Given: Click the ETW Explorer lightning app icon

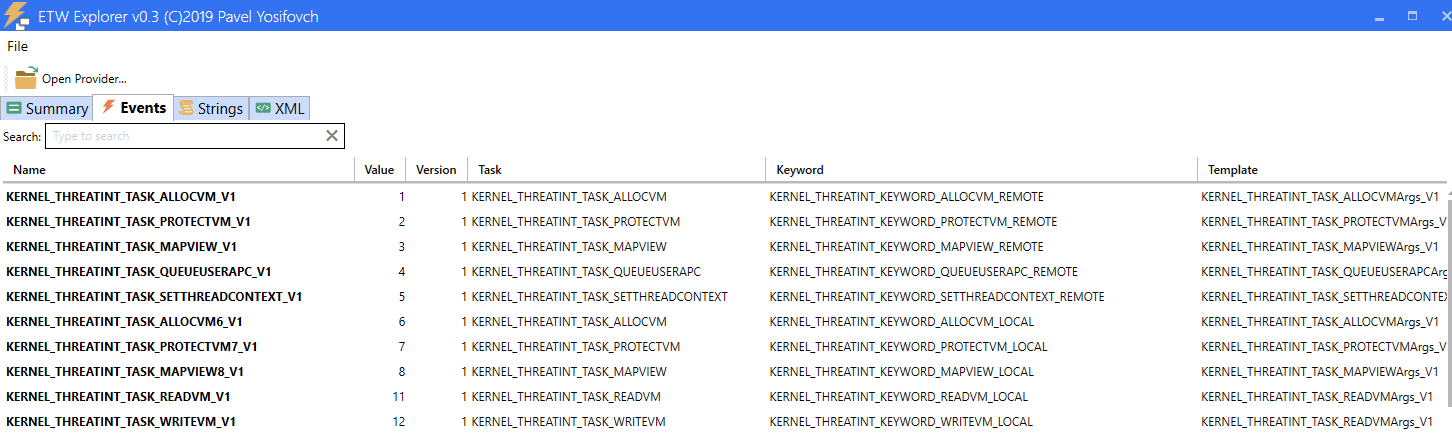Looking at the screenshot, I should pyautogui.click(x=17, y=17).
